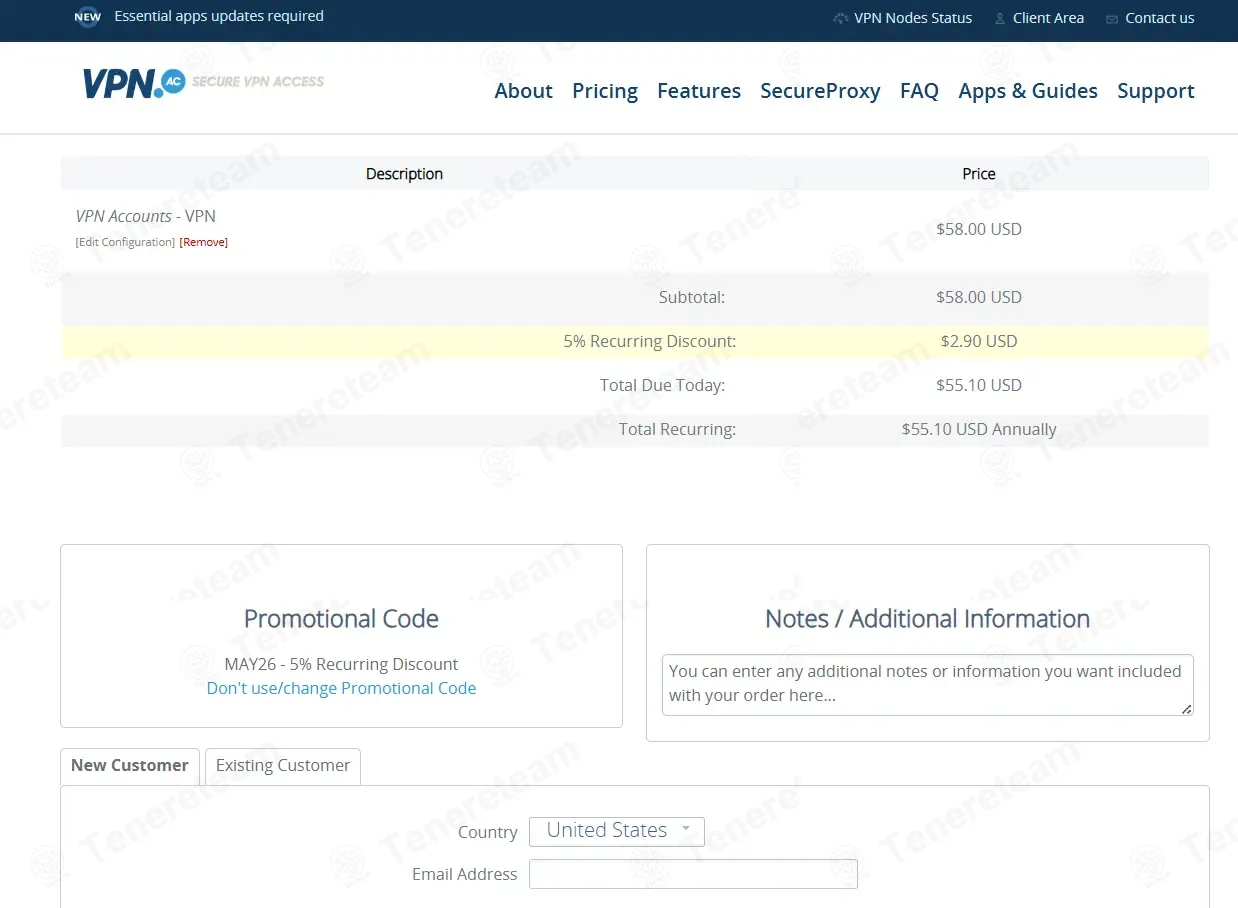The height and width of the screenshot is (908, 1238).
Task: Click the VPN Accounts - VPN item text
Action: click(146, 216)
